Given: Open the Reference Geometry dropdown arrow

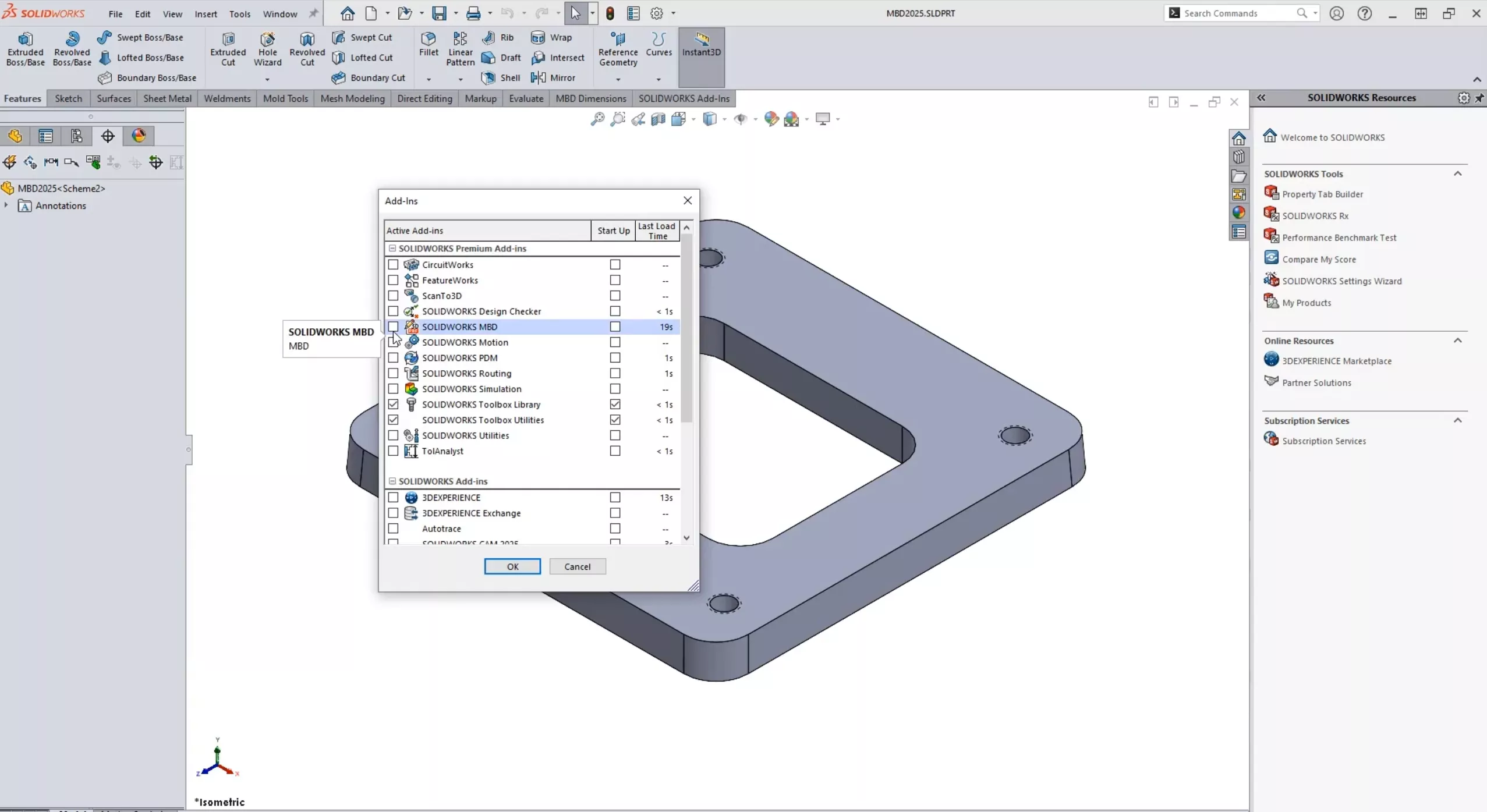Looking at the screenshot, I should [x=618, y=79].
